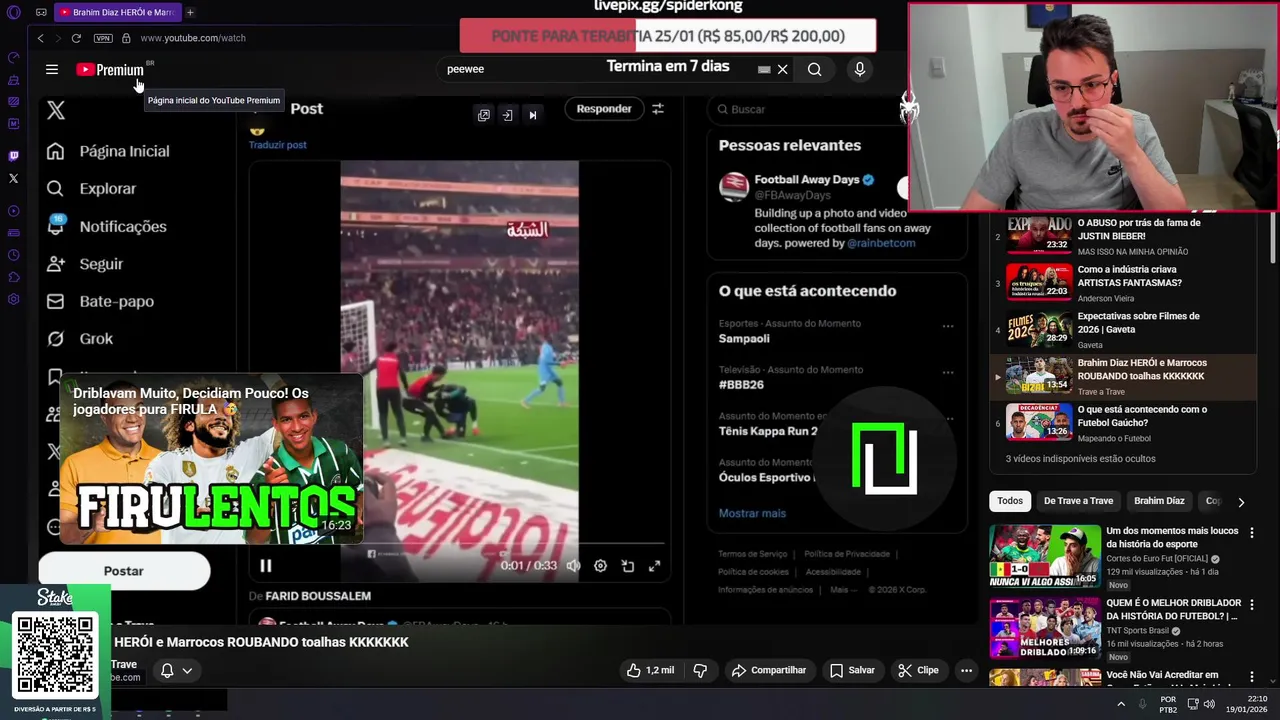Pause the embedded X video
Image resolution: width=1280 pixels, height=720 pixels.
pyautogui.click(x=266, y=566)
